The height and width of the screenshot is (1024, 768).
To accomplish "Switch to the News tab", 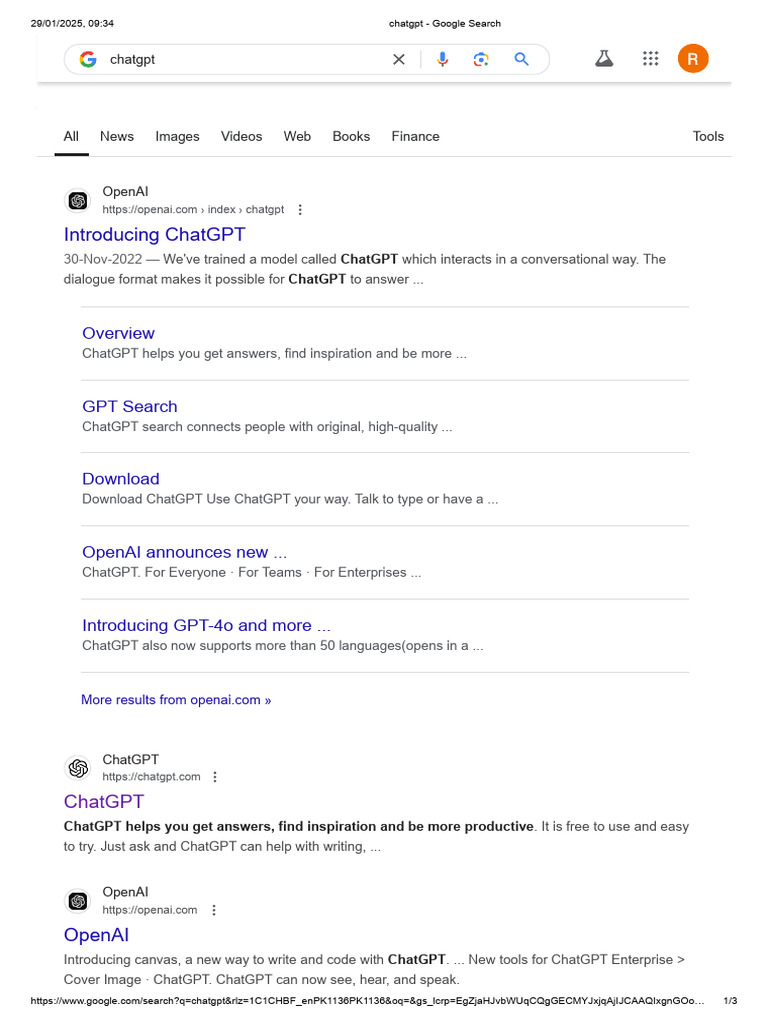I will pyautogui.click(x=117, y=136).
